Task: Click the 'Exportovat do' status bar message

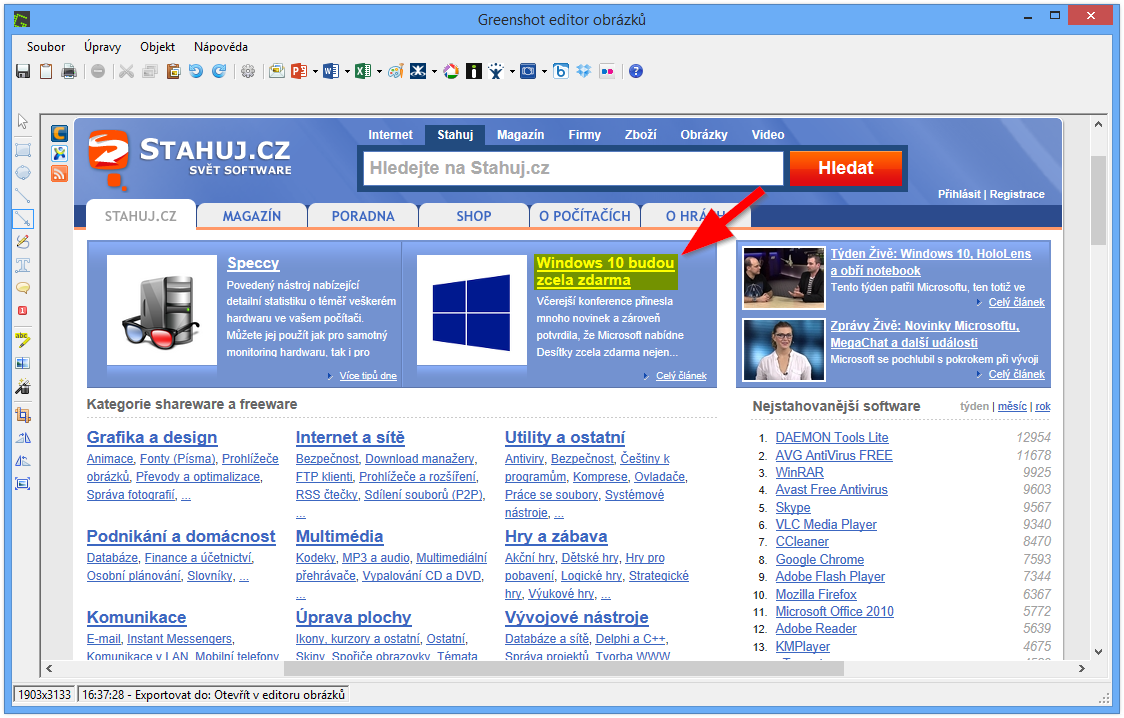Action: 214,694
